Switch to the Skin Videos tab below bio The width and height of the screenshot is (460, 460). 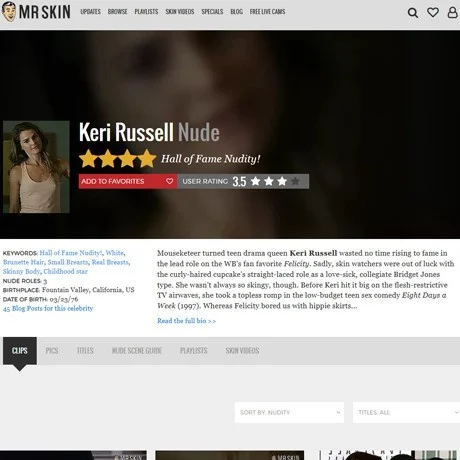(x=242, y=351)
